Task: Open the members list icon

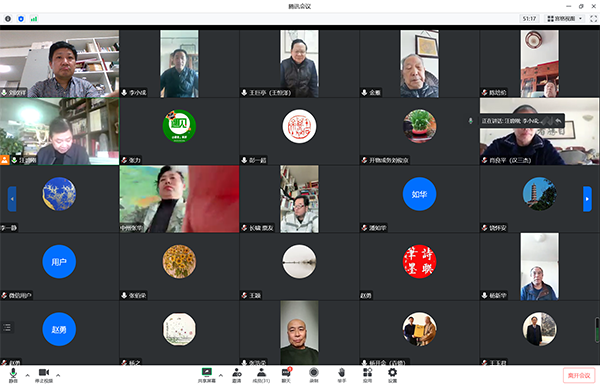Action: point(261,375)
